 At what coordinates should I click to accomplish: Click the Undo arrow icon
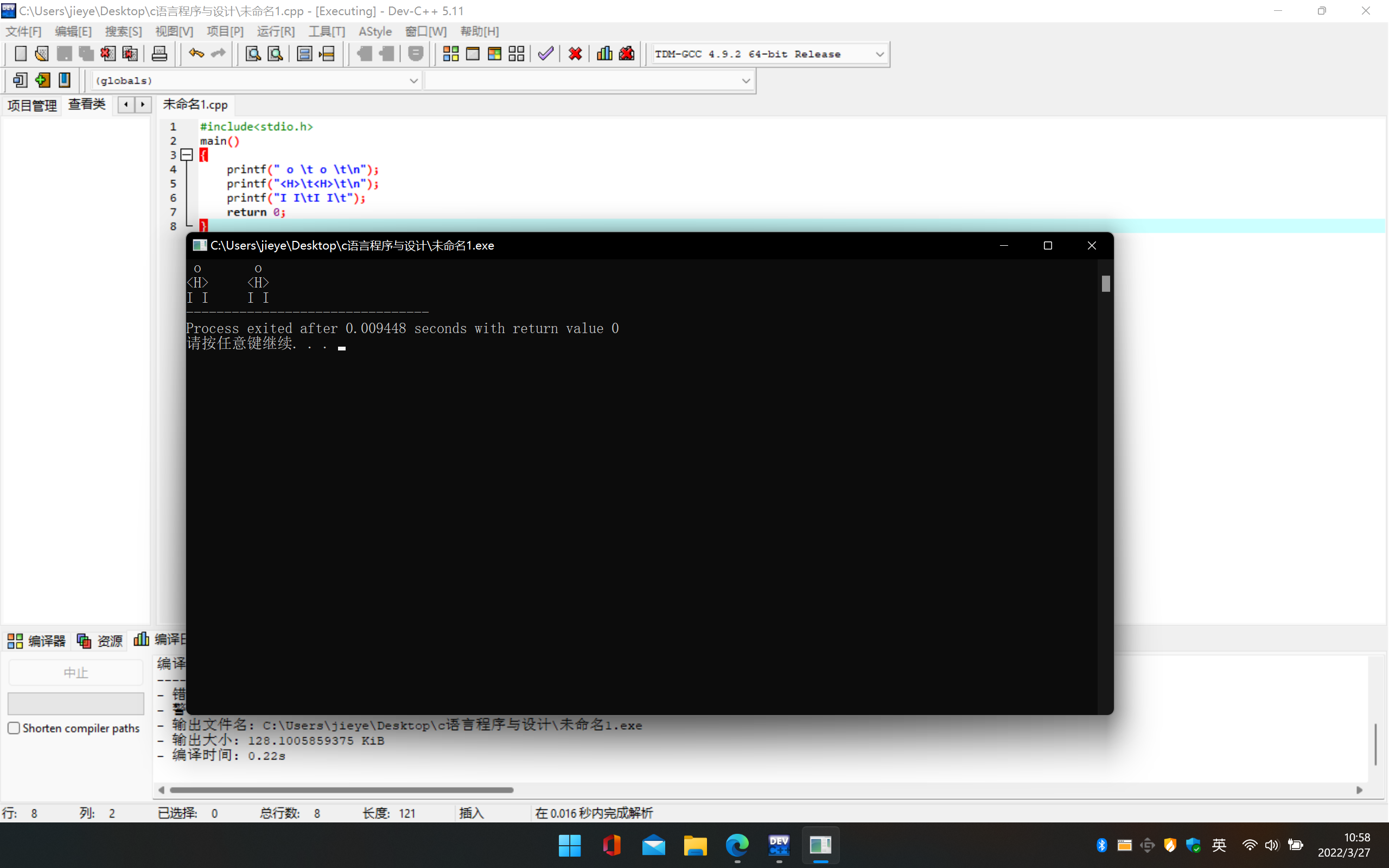196,54
